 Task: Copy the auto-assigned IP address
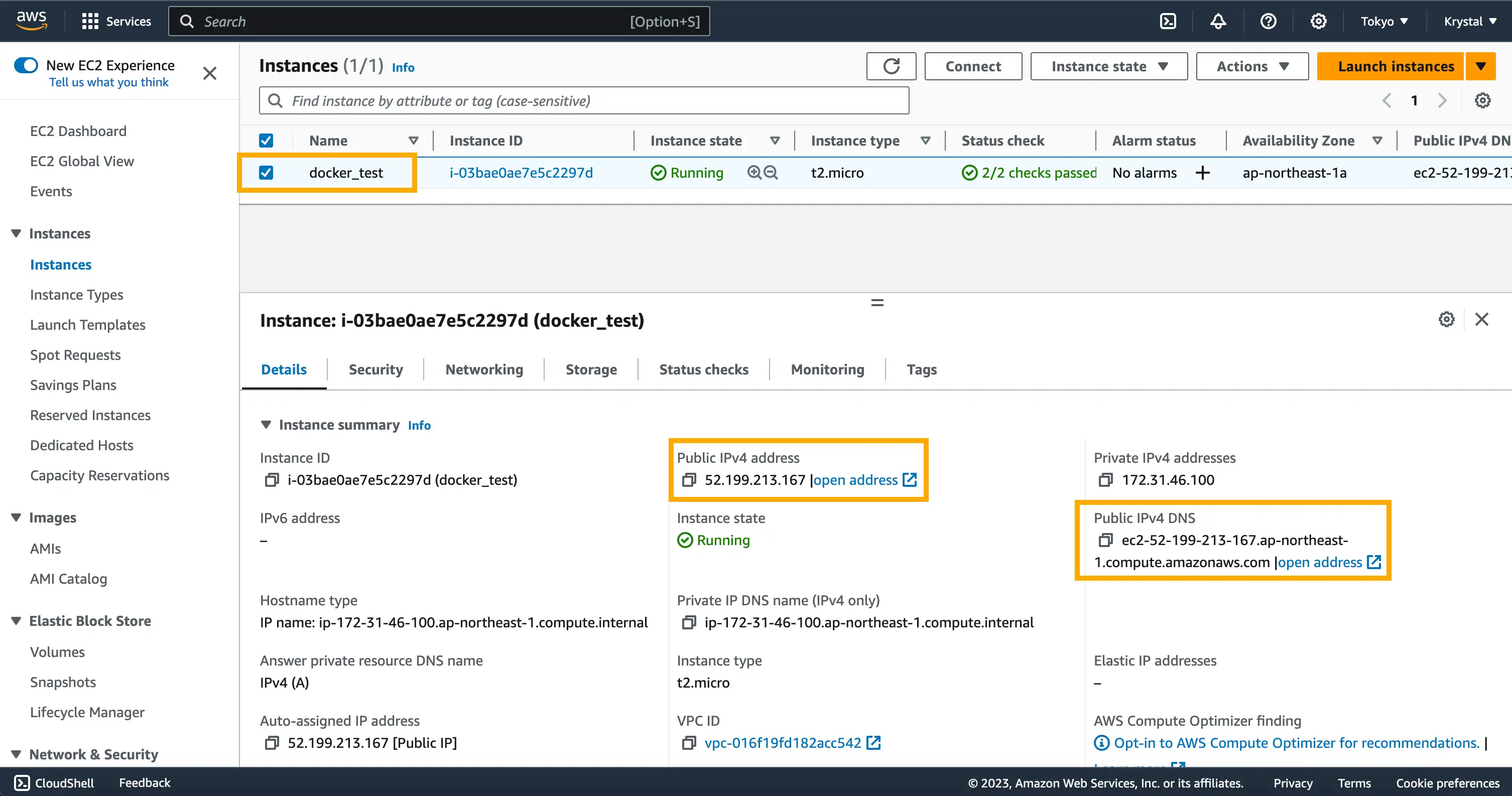(x=271, y=743)
